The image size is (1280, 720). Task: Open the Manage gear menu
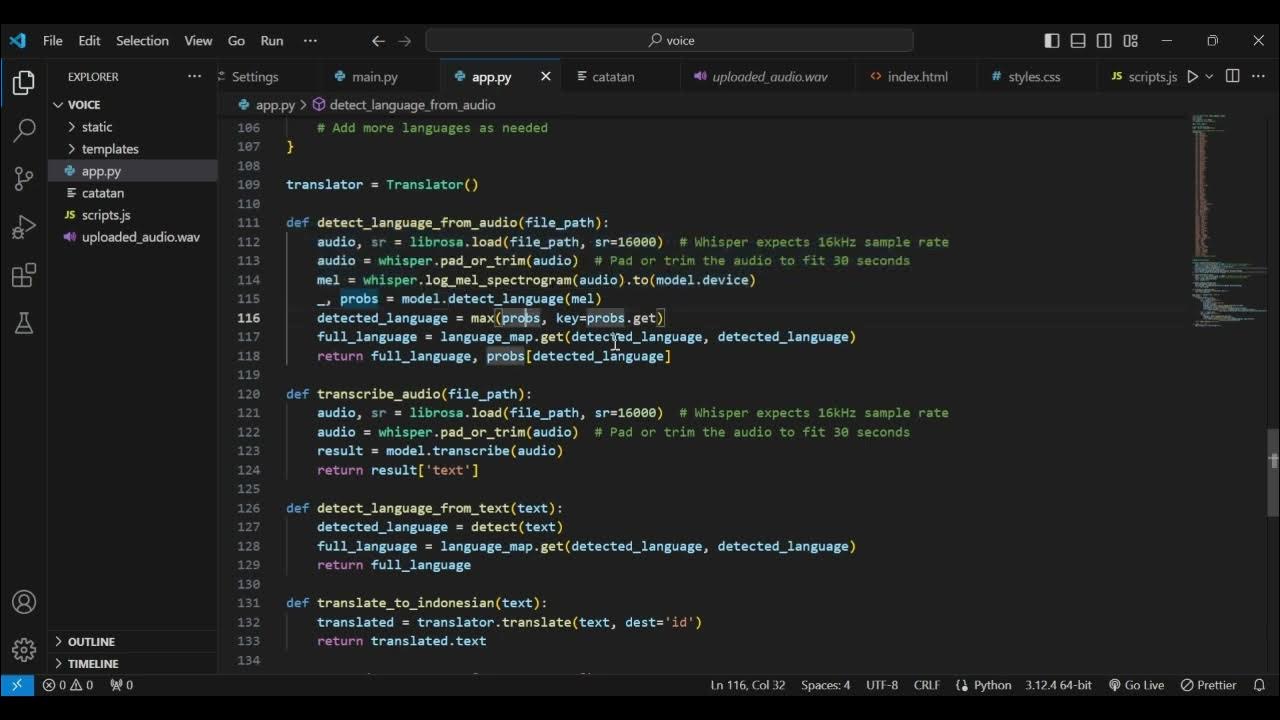[24, 649]
